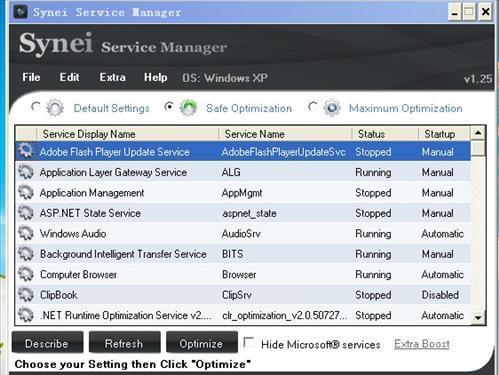
Task: Close the Synei Service Manager window
Action: (485, 12)
